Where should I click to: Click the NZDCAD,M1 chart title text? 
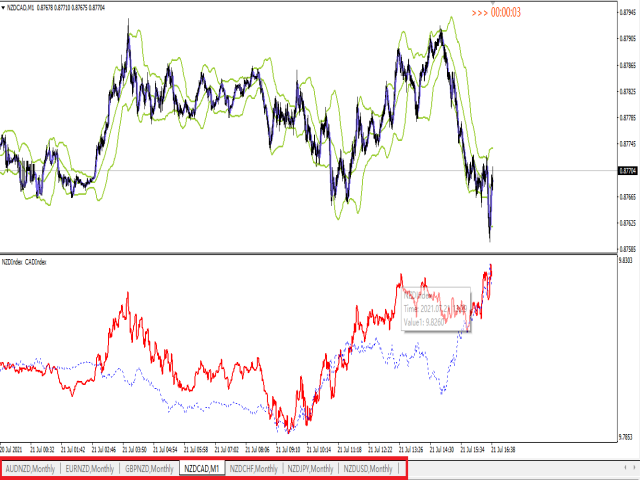tap(20, 8)
